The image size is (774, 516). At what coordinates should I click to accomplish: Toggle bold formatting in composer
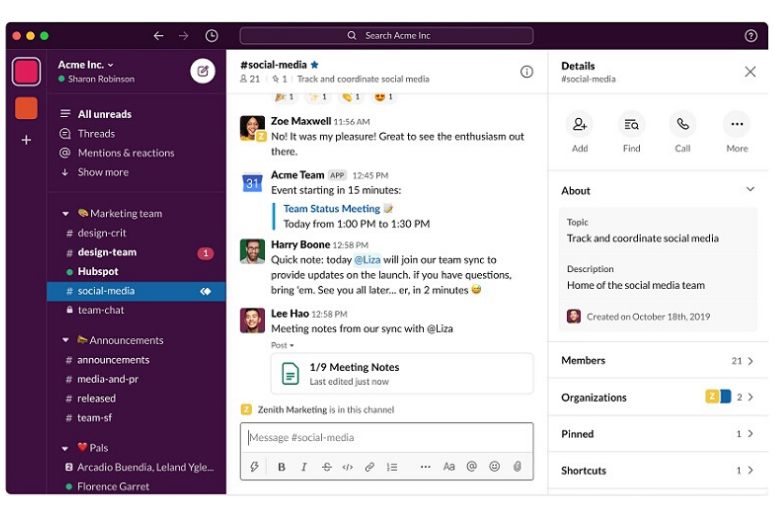point(282,466)
